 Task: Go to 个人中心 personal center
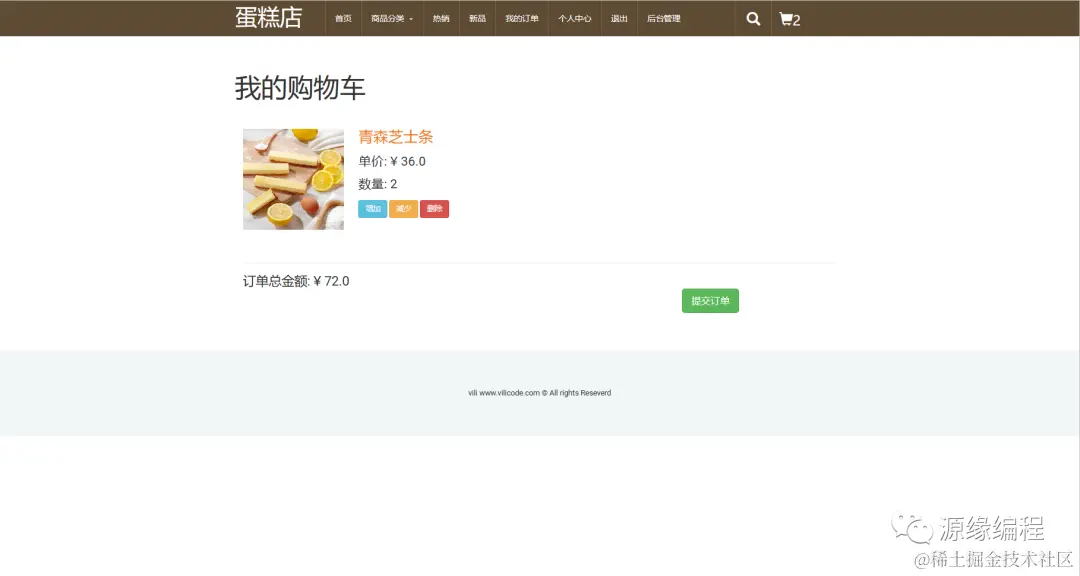(574, 18)
